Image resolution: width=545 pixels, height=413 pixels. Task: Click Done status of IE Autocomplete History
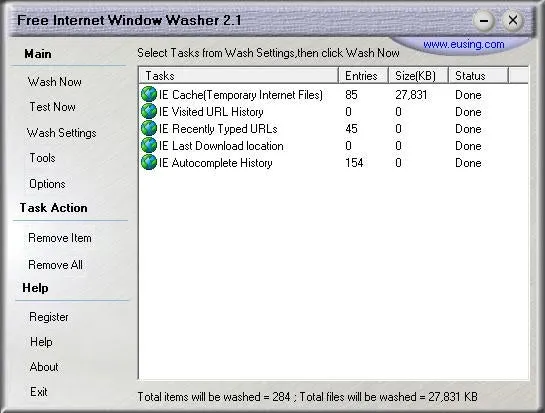click(468, 163)
